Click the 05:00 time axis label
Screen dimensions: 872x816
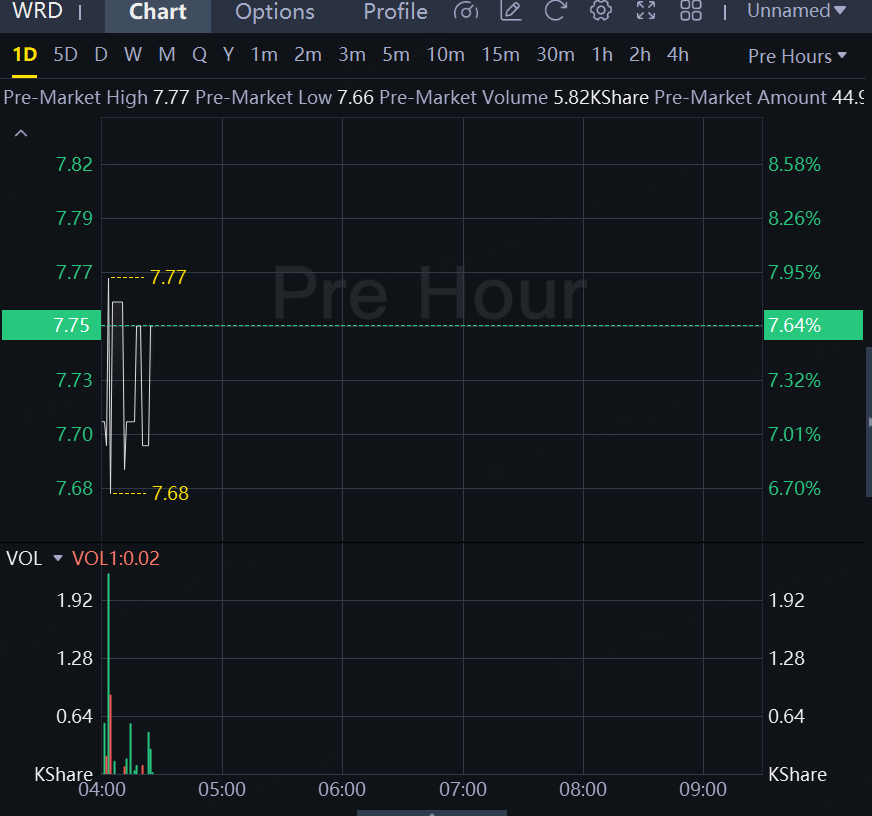222,789
